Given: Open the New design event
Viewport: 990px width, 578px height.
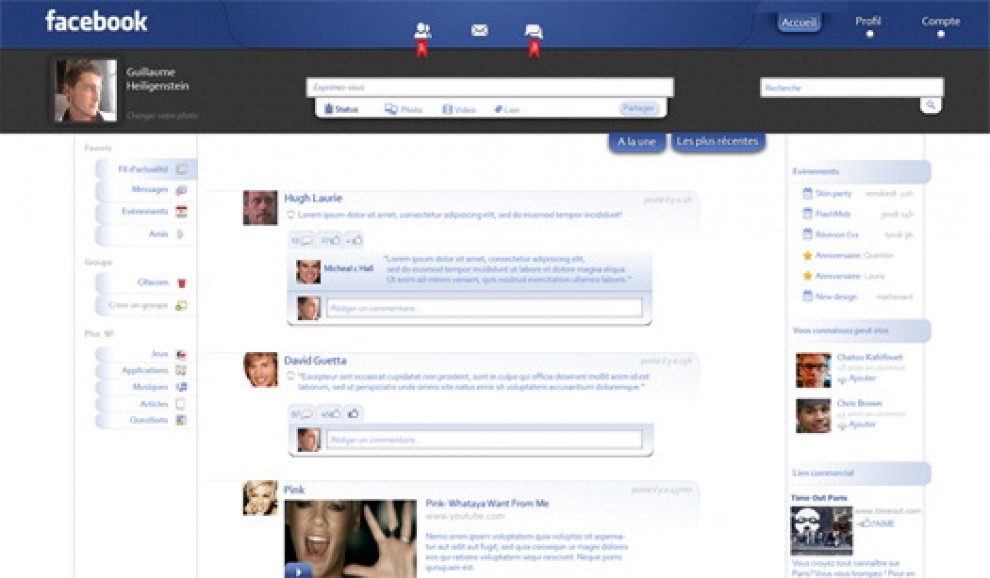Looking at the screenshot, I should (836, 296).
